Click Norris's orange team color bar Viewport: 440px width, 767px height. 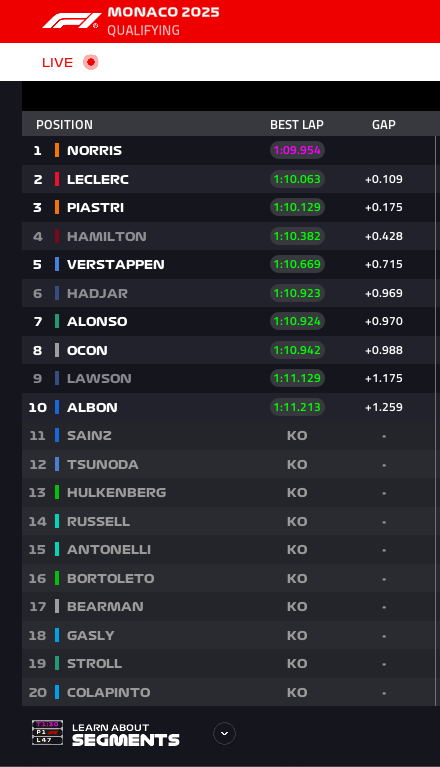pyautogui.click(x=57, y=150)
